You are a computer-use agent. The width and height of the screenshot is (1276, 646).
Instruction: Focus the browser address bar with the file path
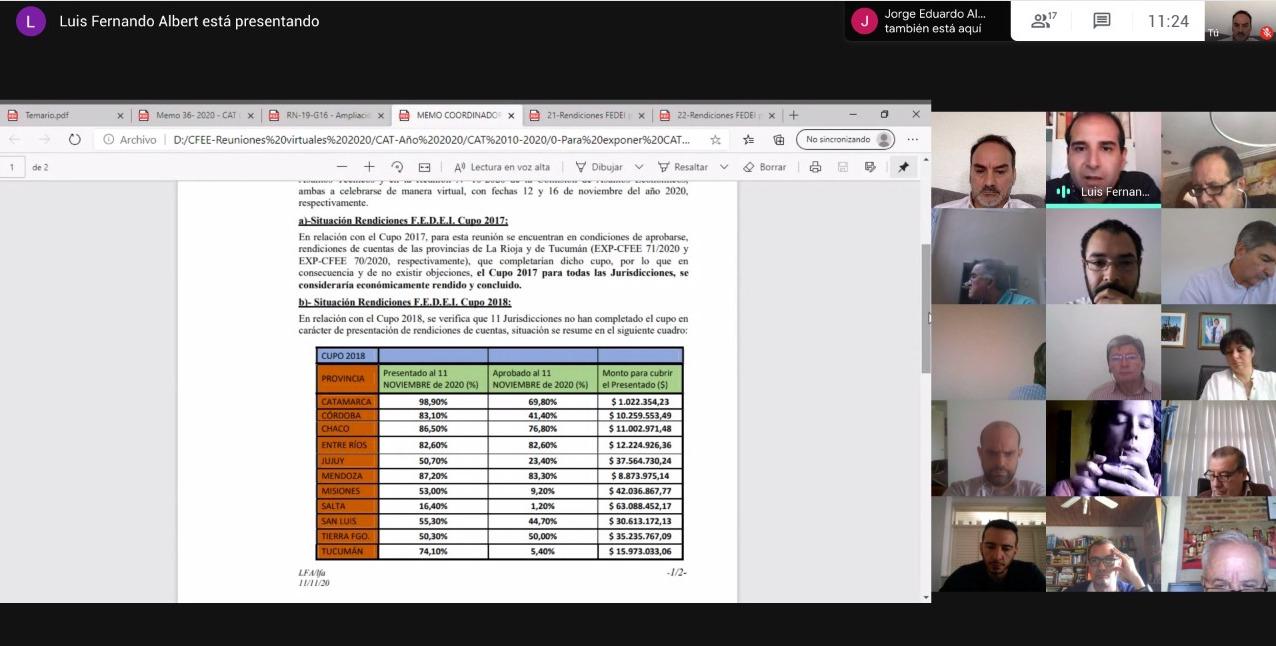431,140
